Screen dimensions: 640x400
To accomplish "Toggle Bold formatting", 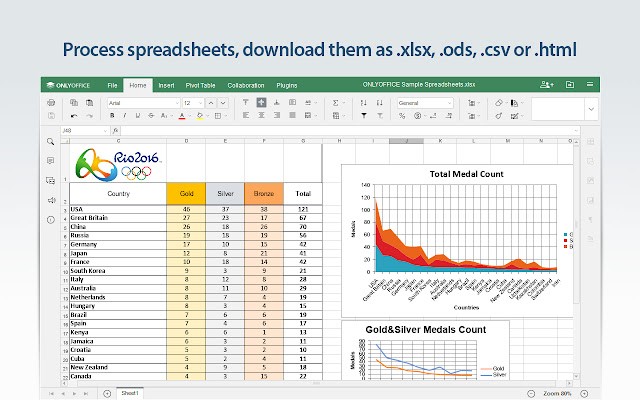I will tap(112, 116).
